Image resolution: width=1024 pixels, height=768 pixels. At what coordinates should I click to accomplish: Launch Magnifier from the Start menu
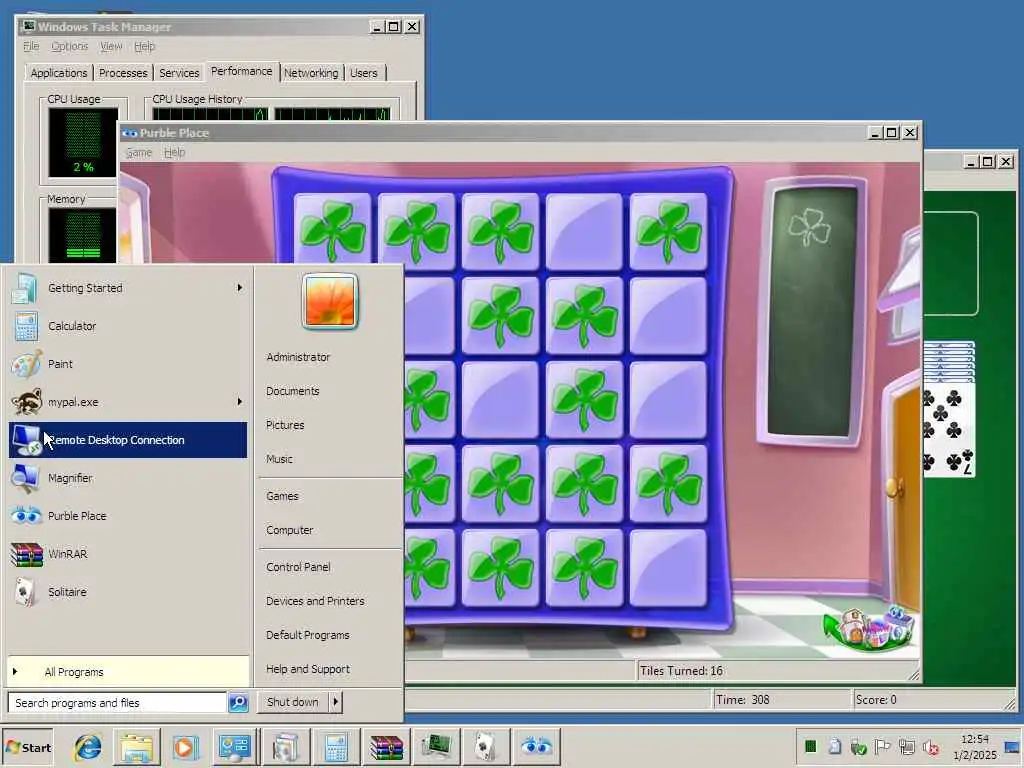tap(128, 477)
